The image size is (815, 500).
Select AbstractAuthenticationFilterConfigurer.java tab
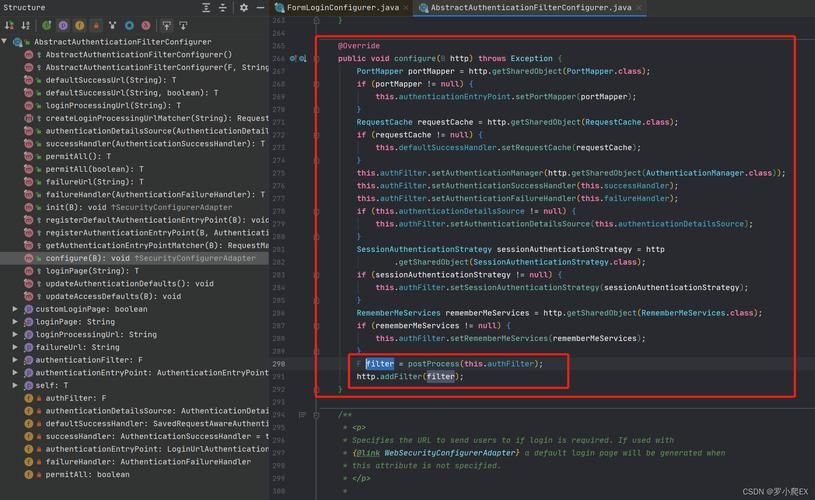pos(531,8)
